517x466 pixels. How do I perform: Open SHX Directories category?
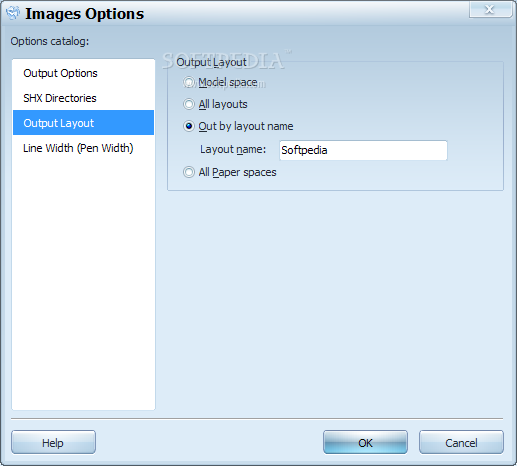pos(83,98)
